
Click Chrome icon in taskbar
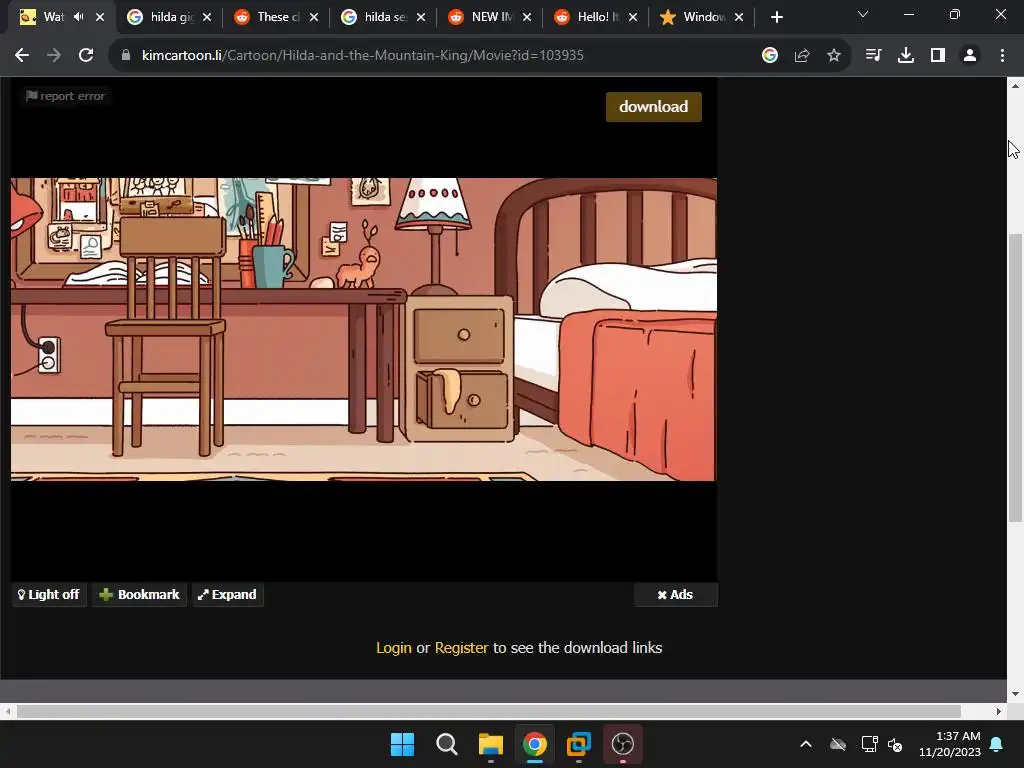(535, 744)
